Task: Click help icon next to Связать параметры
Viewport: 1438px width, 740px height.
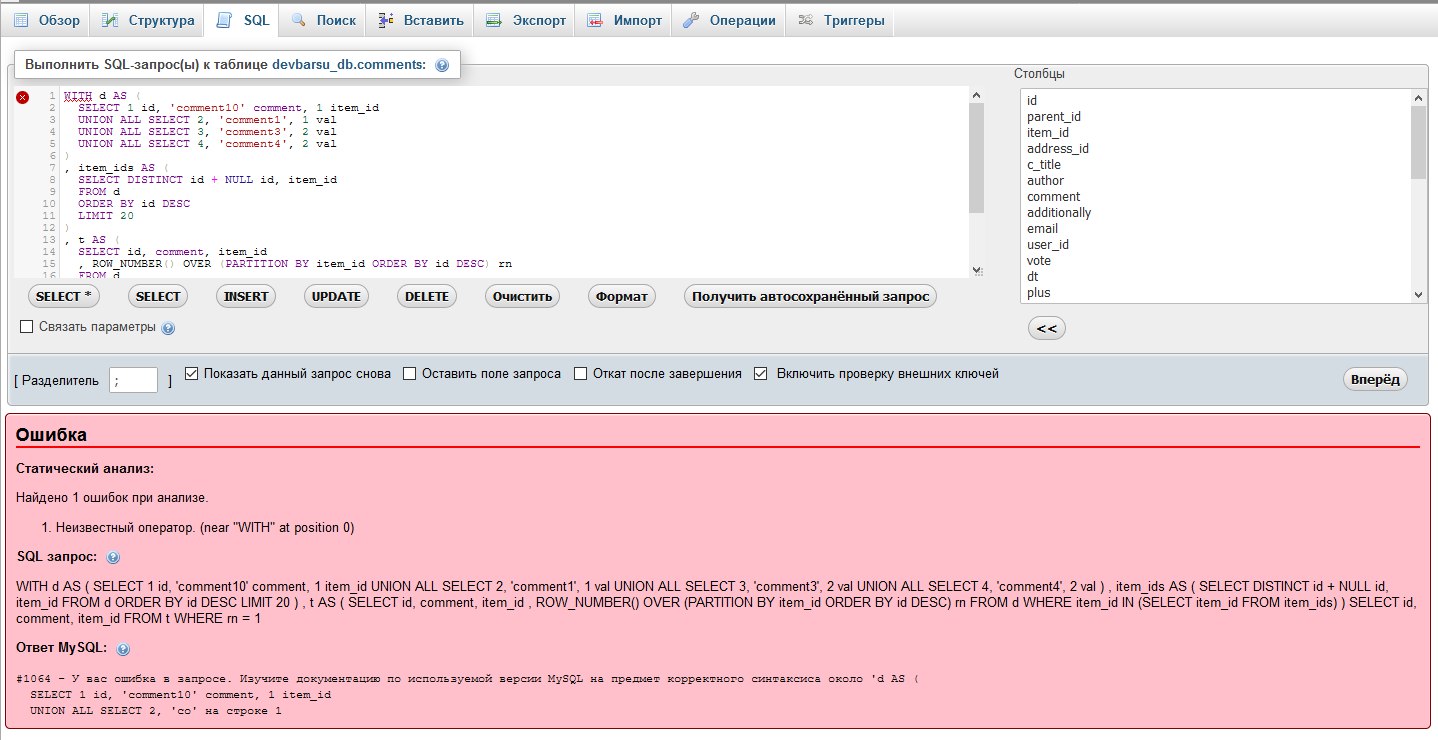Action: point(168,328)
